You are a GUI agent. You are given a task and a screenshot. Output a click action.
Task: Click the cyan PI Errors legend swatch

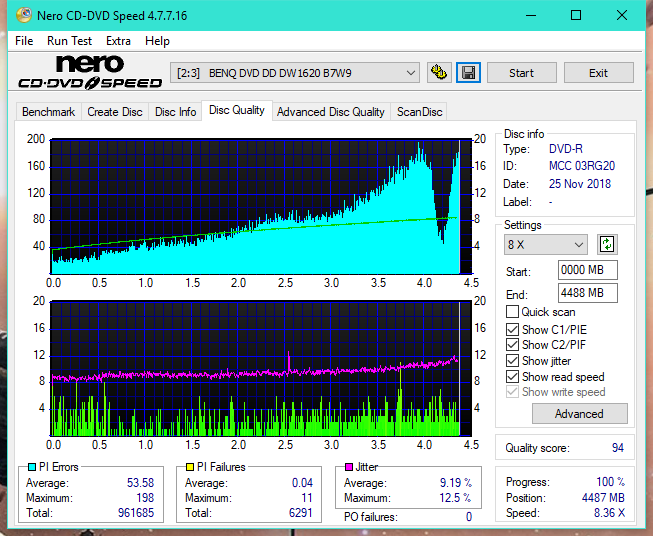[32, 467]
